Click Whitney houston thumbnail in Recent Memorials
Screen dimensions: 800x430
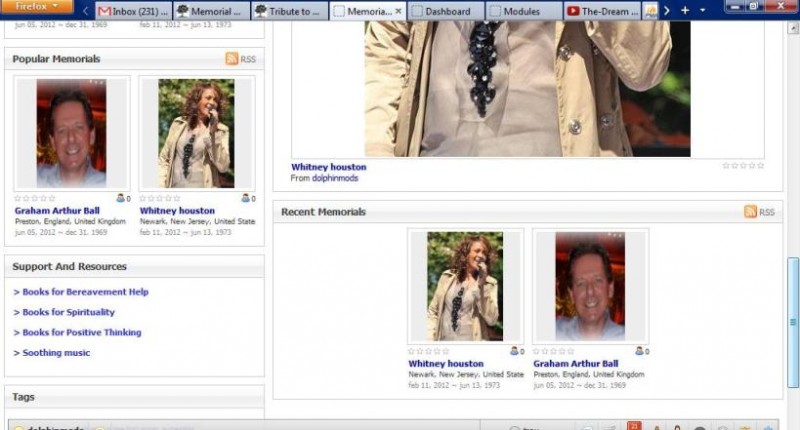point(465,286)
